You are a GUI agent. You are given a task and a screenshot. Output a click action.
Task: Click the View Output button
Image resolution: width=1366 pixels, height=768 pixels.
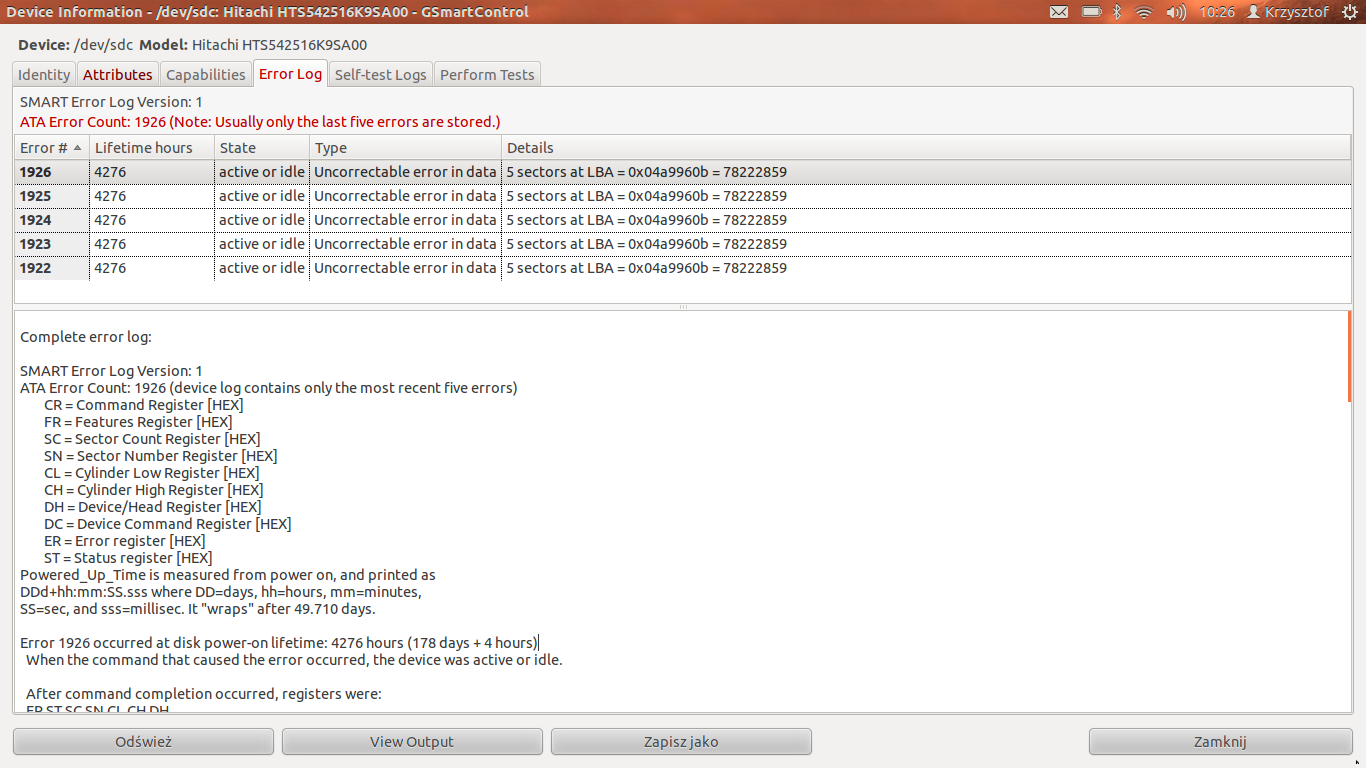point(412,742)
